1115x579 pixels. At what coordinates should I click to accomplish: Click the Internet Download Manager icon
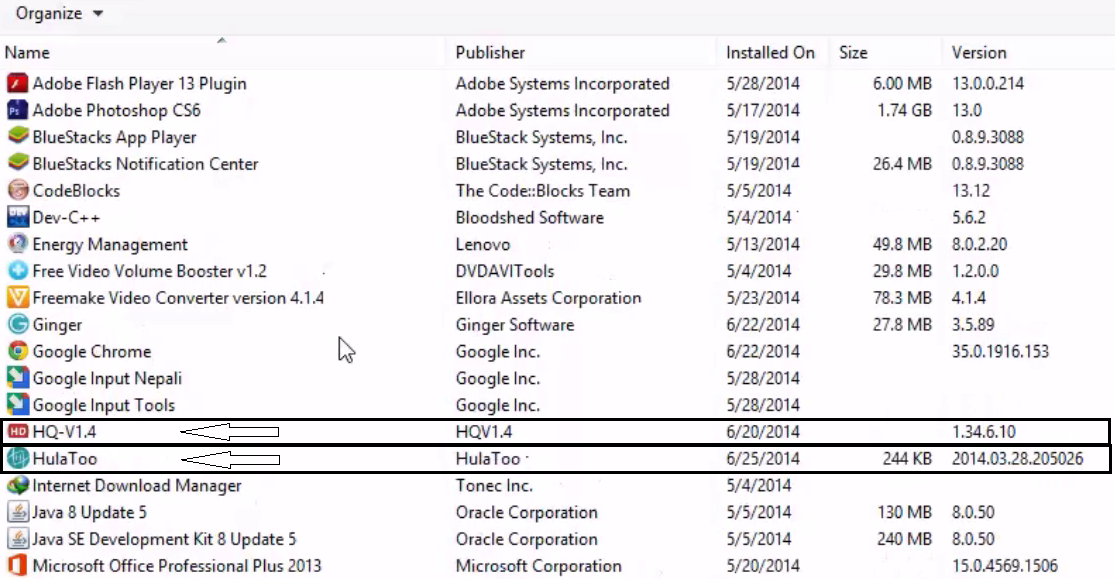click(x=17, y=486)
